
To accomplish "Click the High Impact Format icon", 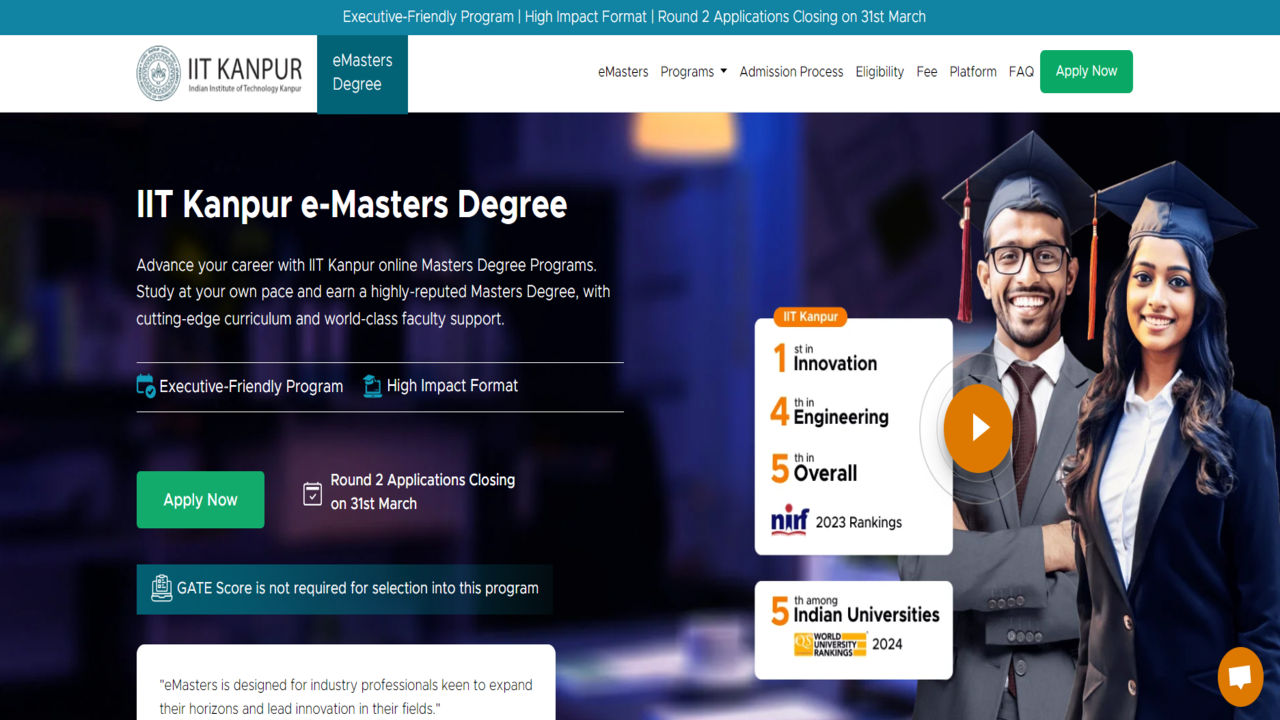I will [x=372, y=386].
